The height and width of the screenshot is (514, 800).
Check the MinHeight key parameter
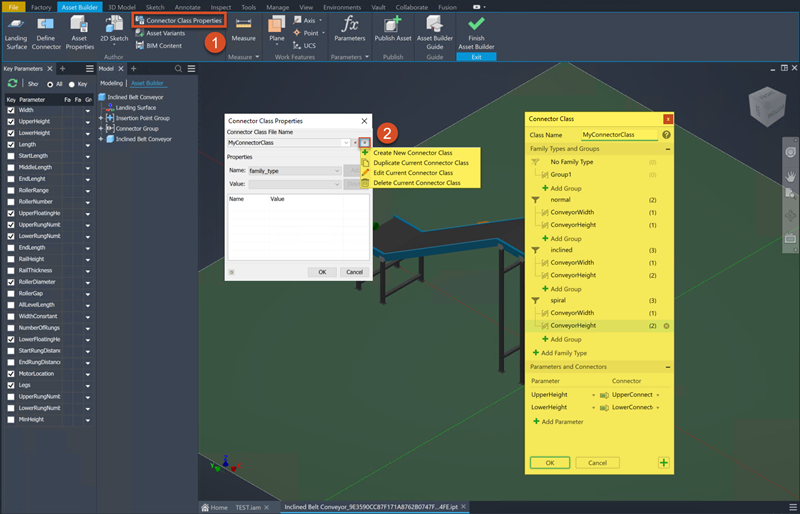pyautogui.click(x=11, y=420)
